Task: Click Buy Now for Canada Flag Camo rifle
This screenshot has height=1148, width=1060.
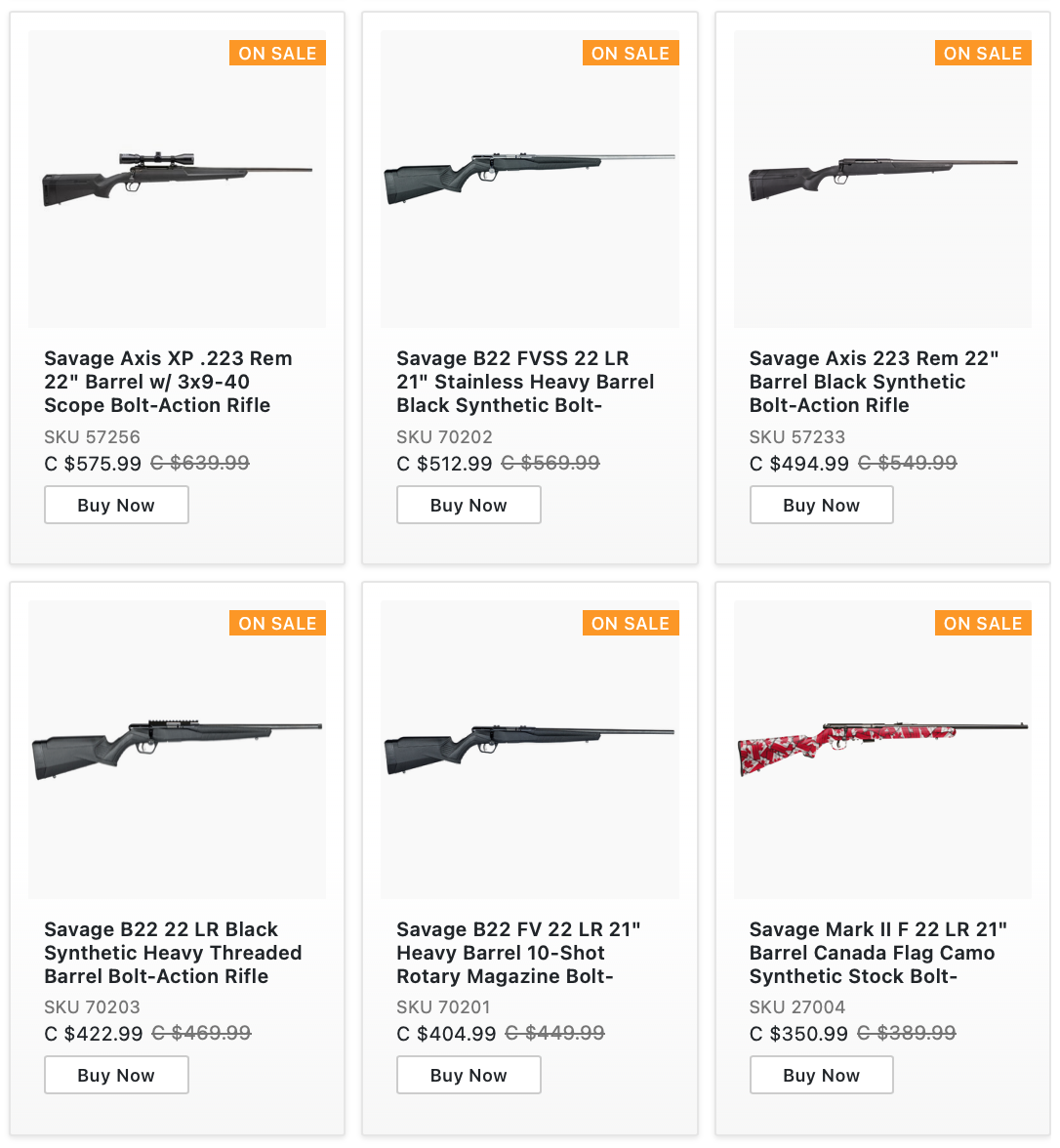Action: (822, 1075)
